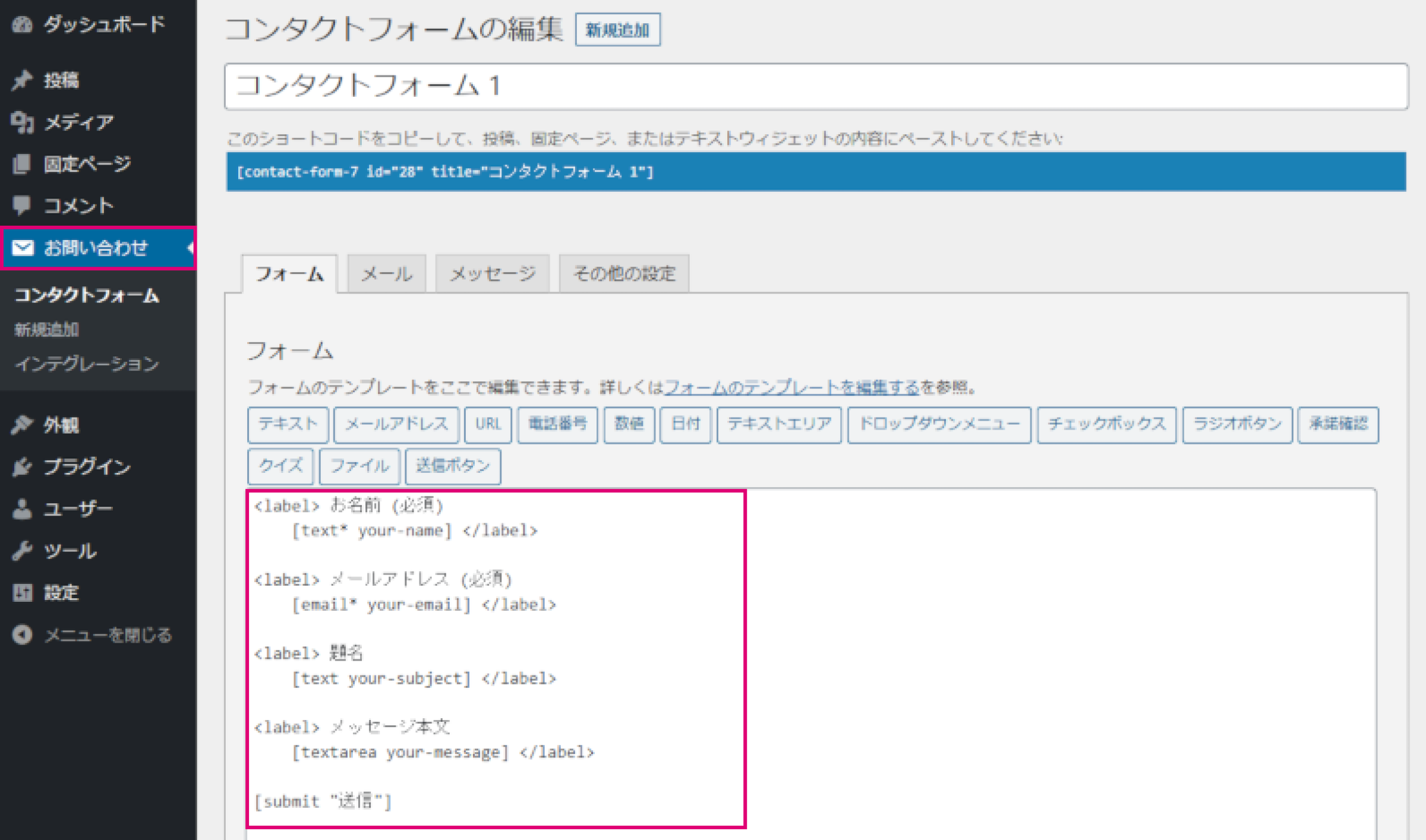Insert a クイズ tag
This screenshot has height=840, width=1426.
[281, 466]
